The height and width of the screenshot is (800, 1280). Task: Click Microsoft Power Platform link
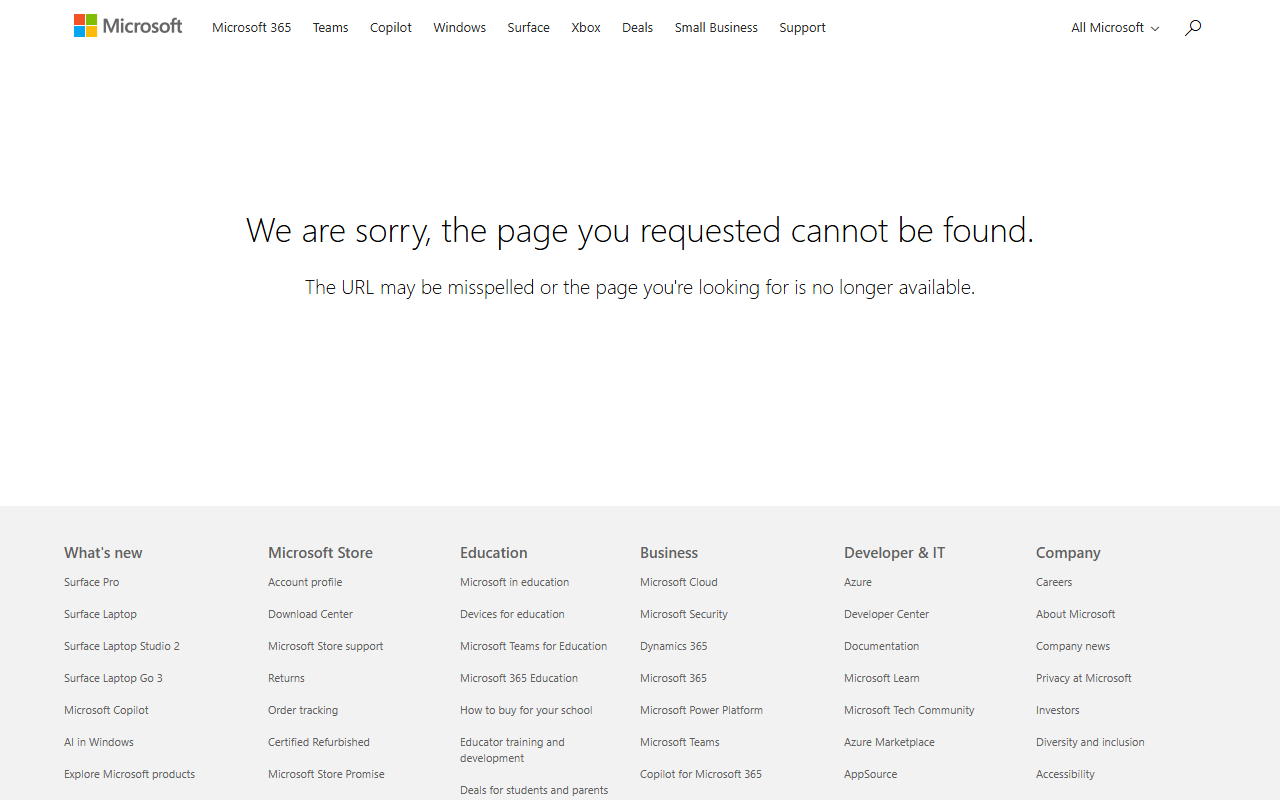pyautogui.click(x=701, y=710)
